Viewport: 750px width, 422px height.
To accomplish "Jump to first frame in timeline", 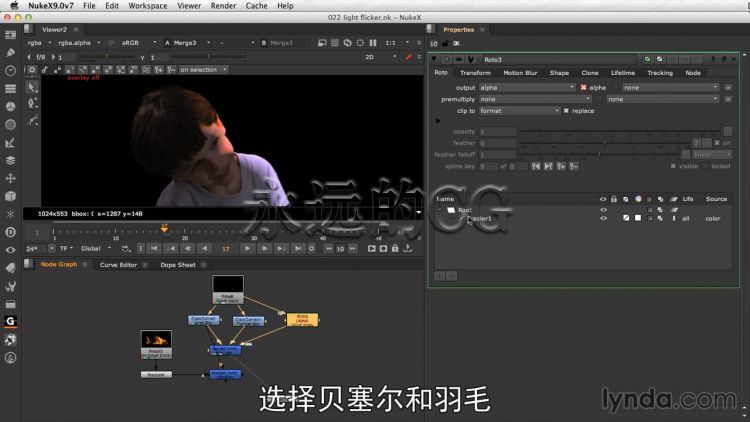I will point(154,248).
